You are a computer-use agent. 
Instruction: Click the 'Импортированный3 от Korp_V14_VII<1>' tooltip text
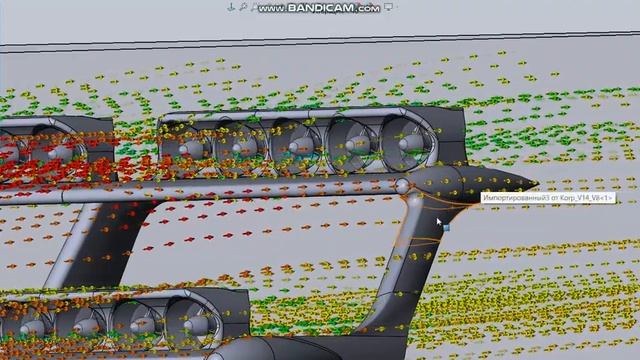[x=548, y=198]
